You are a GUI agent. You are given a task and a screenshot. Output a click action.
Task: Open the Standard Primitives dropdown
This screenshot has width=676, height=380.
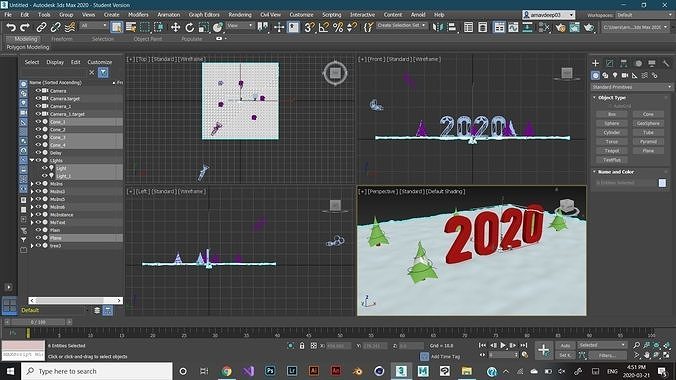pos(632,87)
